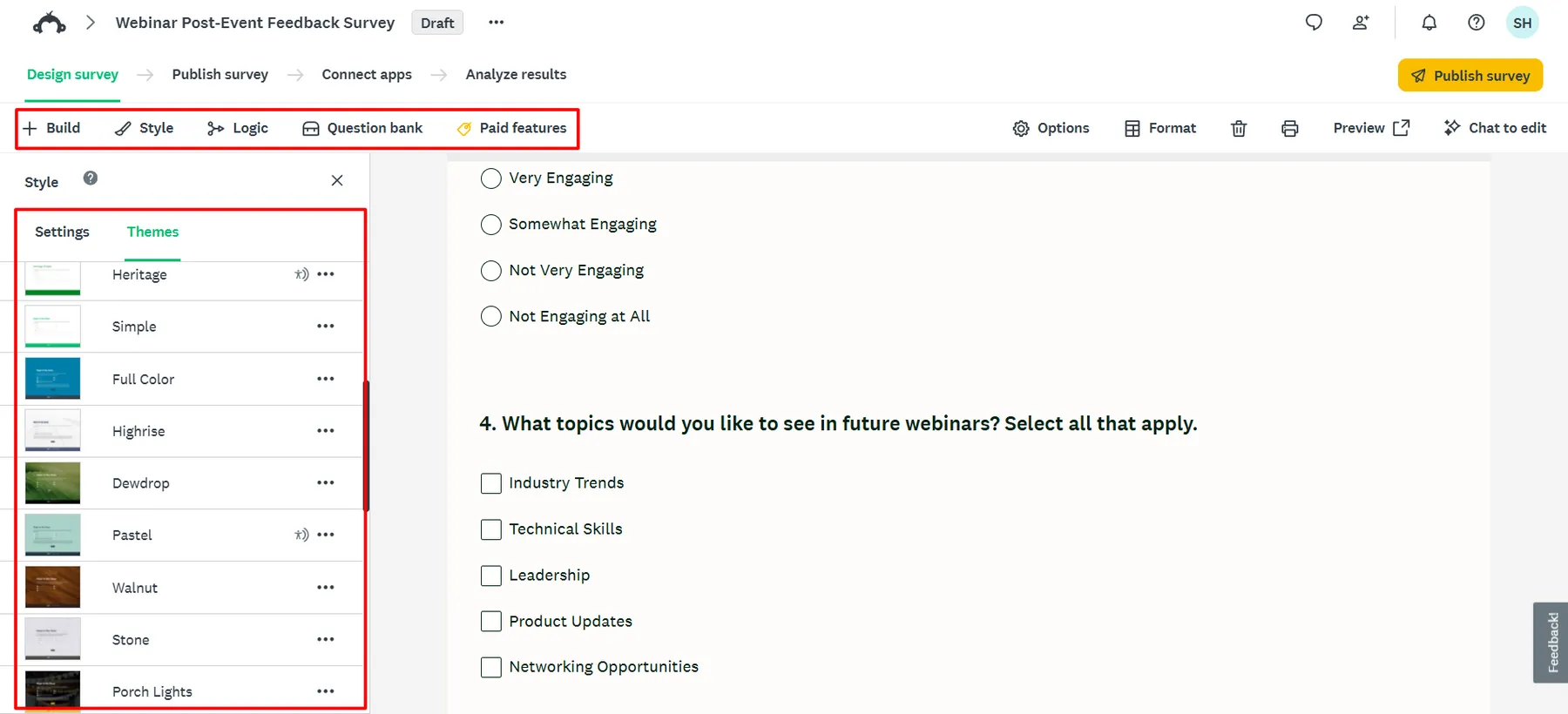The image size is (1568, 714).
Task: Check the Product Updates checkbox
Action: (491, 621)
